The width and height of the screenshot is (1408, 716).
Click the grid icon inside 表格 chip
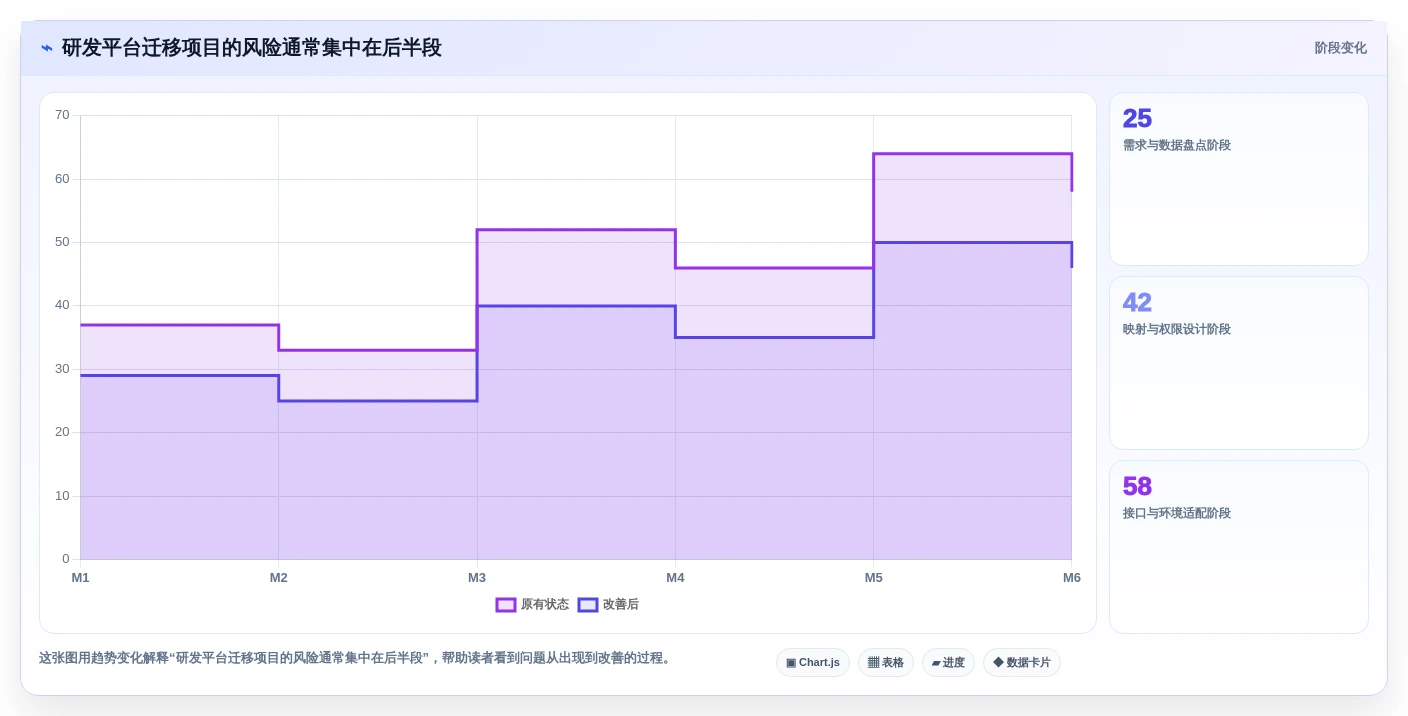click(873, 663)
